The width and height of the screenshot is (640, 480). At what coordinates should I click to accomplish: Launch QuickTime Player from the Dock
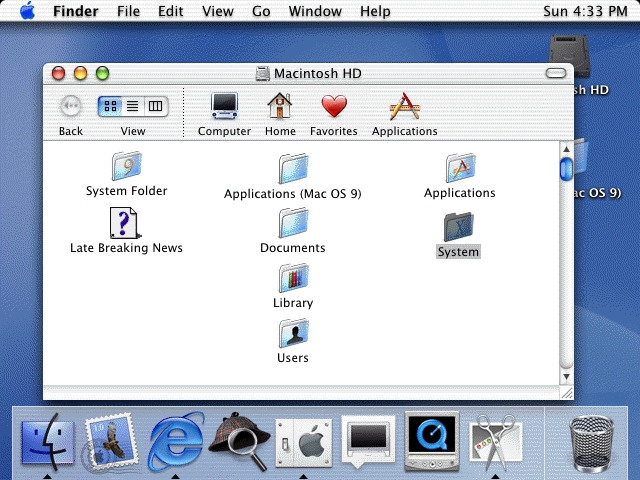(x=432, y=441)
